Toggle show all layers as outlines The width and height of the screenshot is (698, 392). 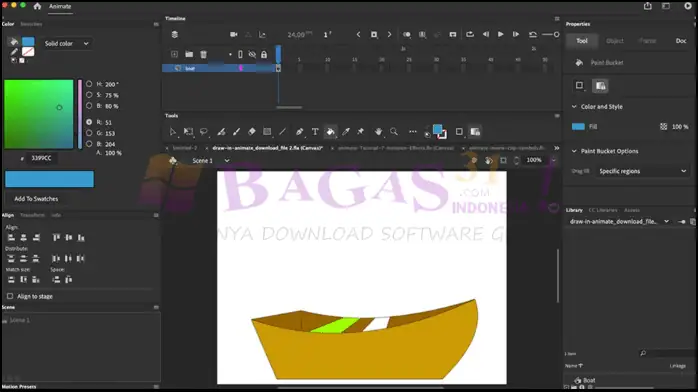tap(240, 54)
